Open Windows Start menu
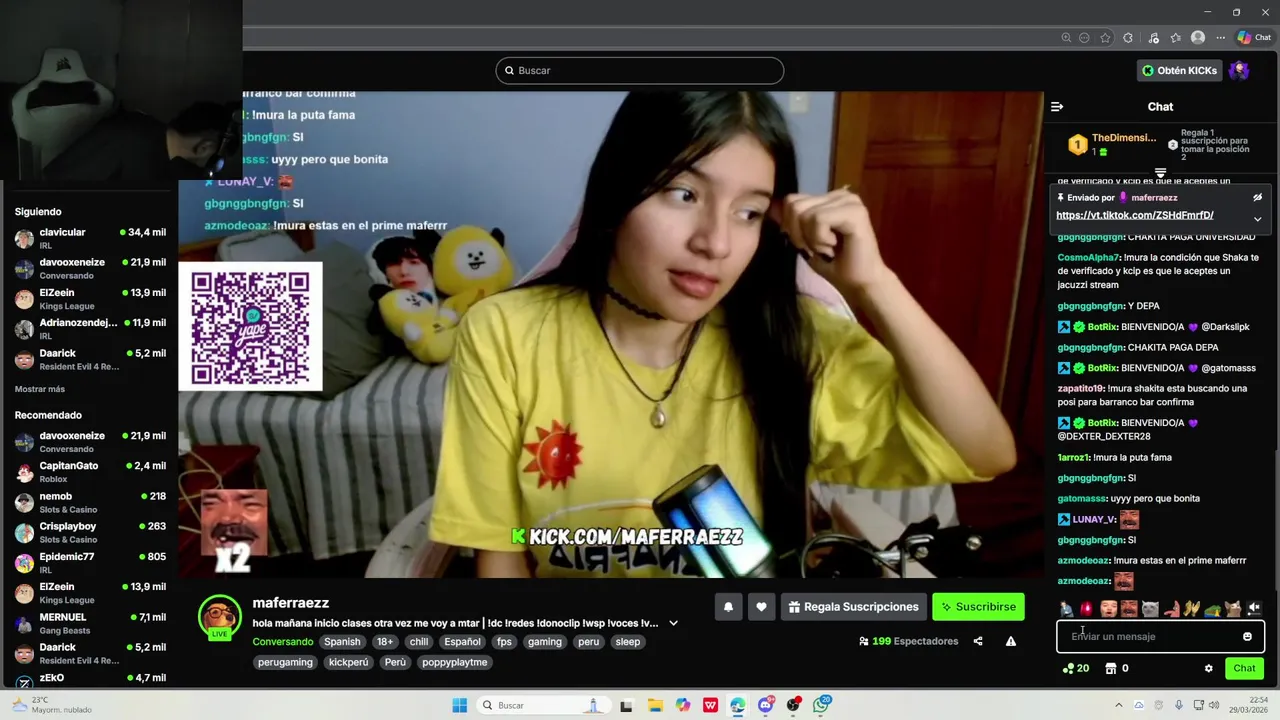1280x720 pixels. [x=460, y=705]
